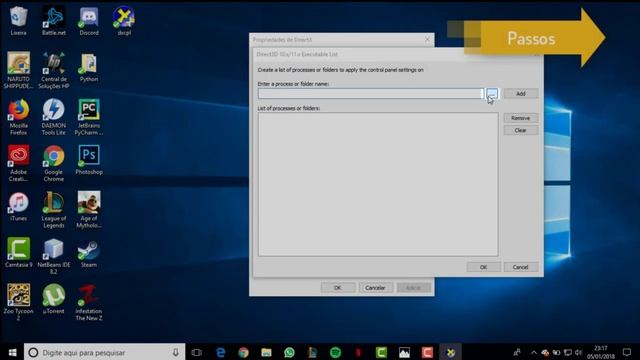The width and height of the screenshot is (640, 360).
Task: Open Chrome from the taskbar
Action: click(244, 352)
